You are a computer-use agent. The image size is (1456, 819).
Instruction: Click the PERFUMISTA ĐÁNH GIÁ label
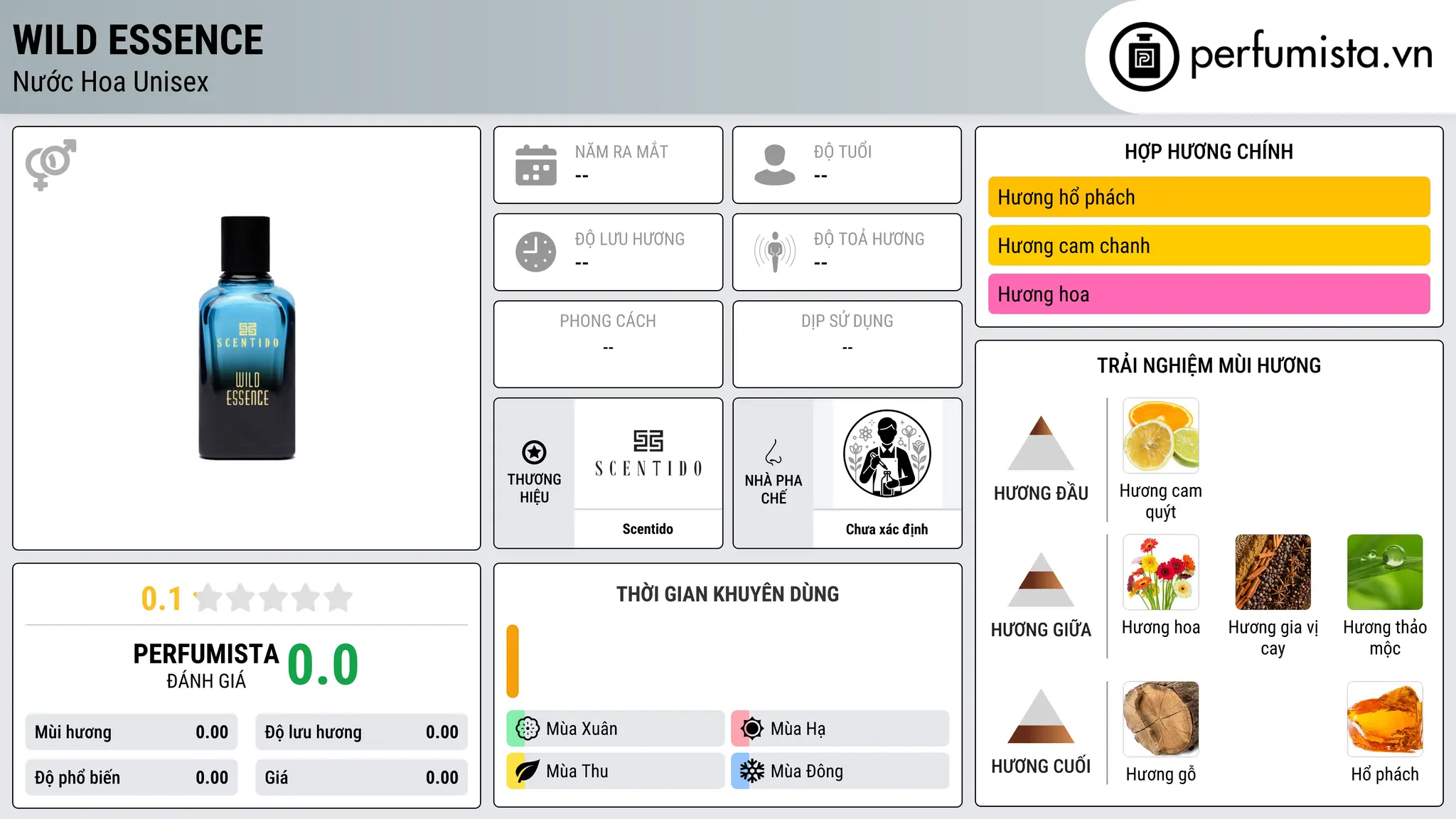point(206,665)
